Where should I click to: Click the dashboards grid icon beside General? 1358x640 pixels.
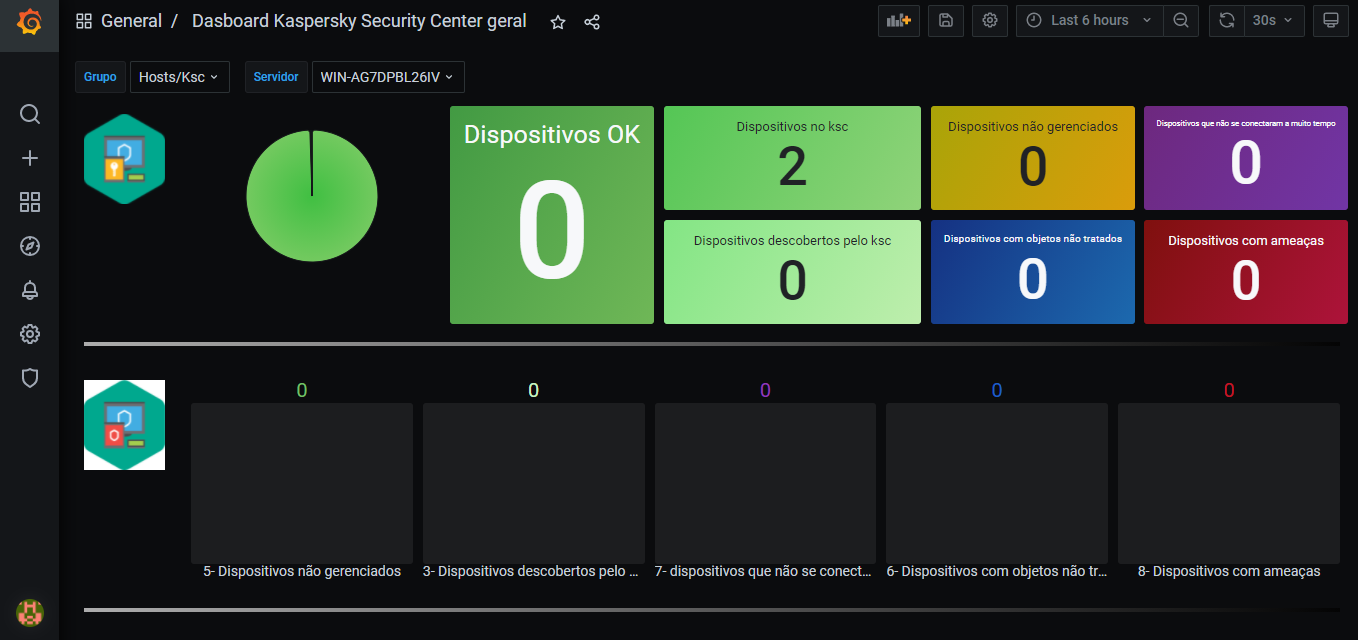tap(84, 21)
